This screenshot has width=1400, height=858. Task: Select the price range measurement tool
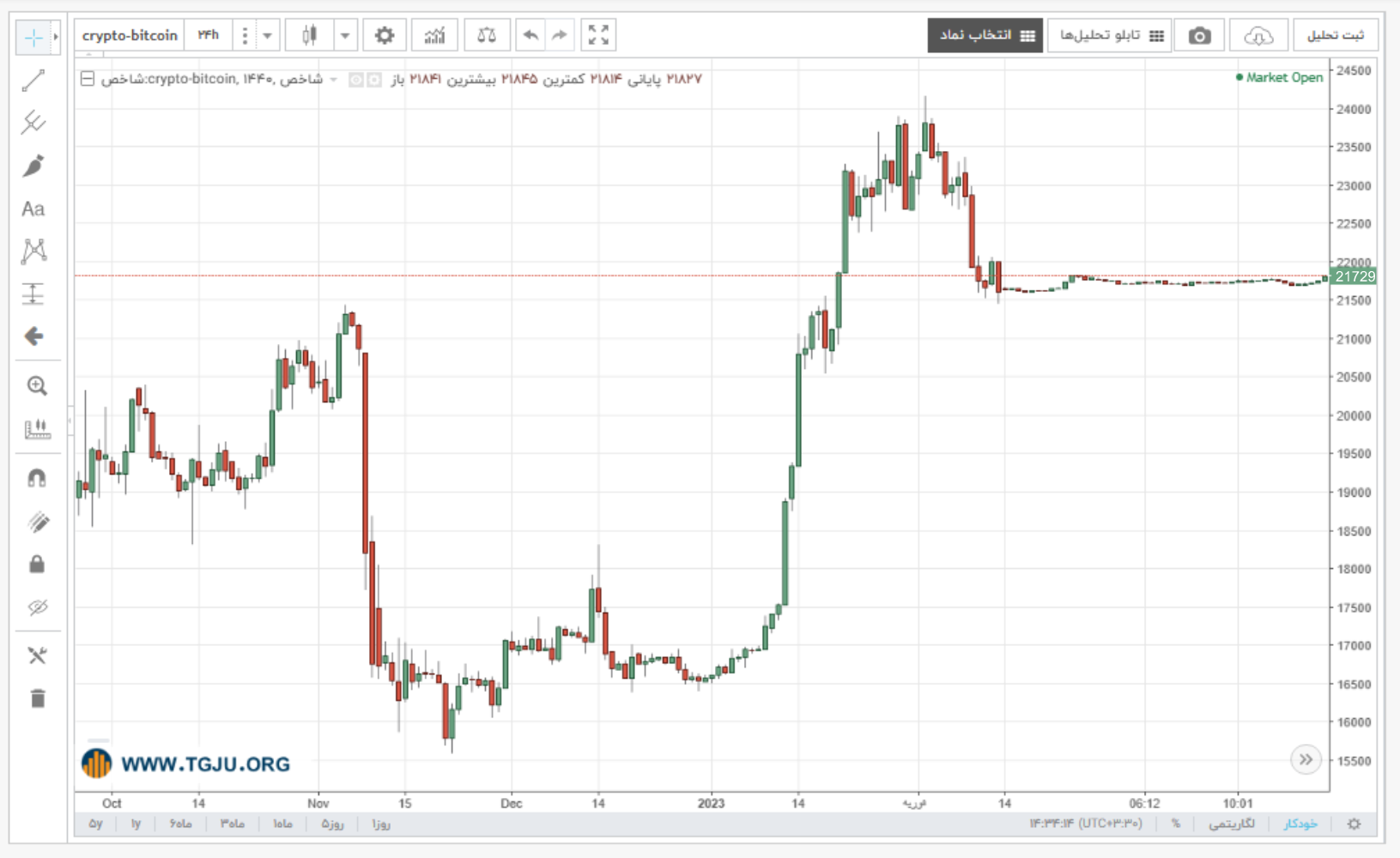point(33,294)
